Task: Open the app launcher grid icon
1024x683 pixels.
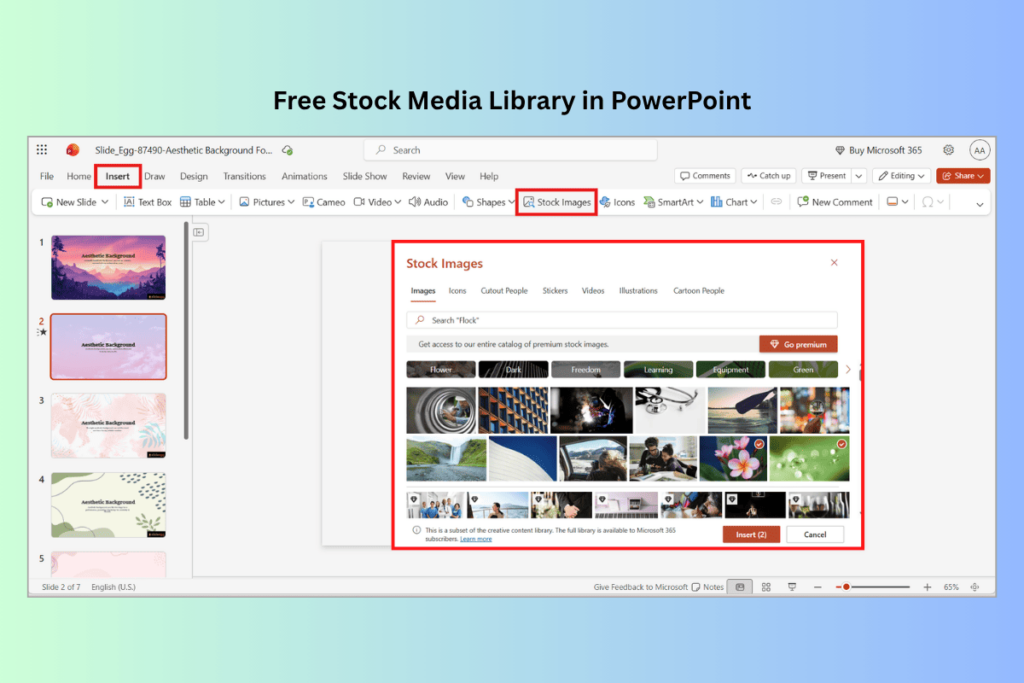Action: click(42, 150)
